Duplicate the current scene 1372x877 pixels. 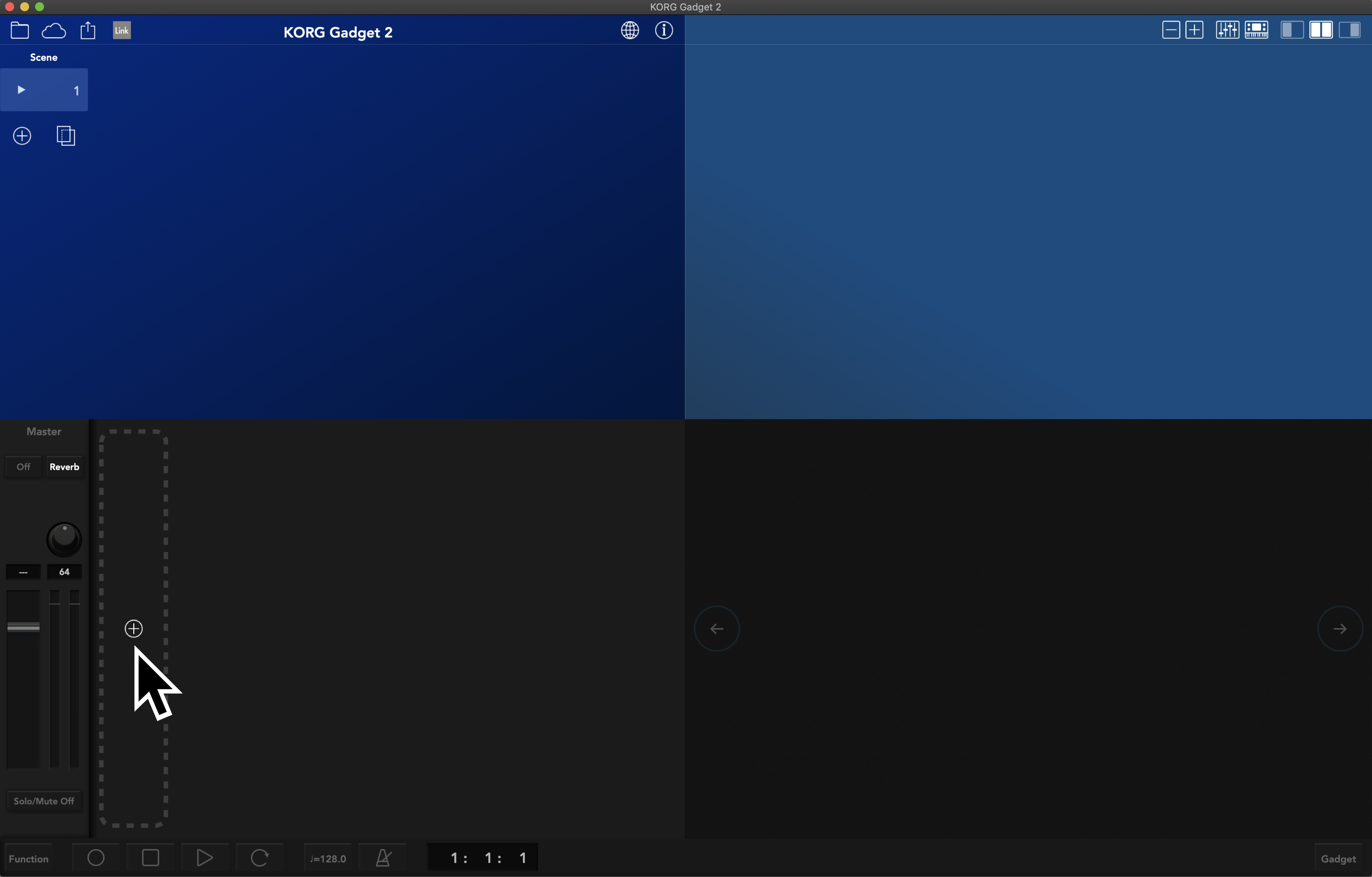click(66, 136)
